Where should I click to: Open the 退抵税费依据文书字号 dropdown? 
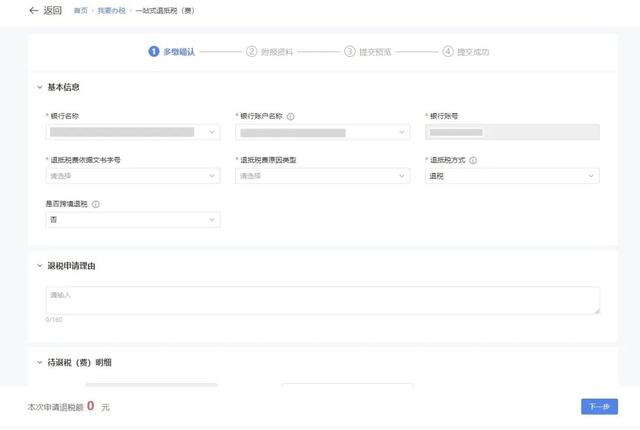[x=133, y=176]
